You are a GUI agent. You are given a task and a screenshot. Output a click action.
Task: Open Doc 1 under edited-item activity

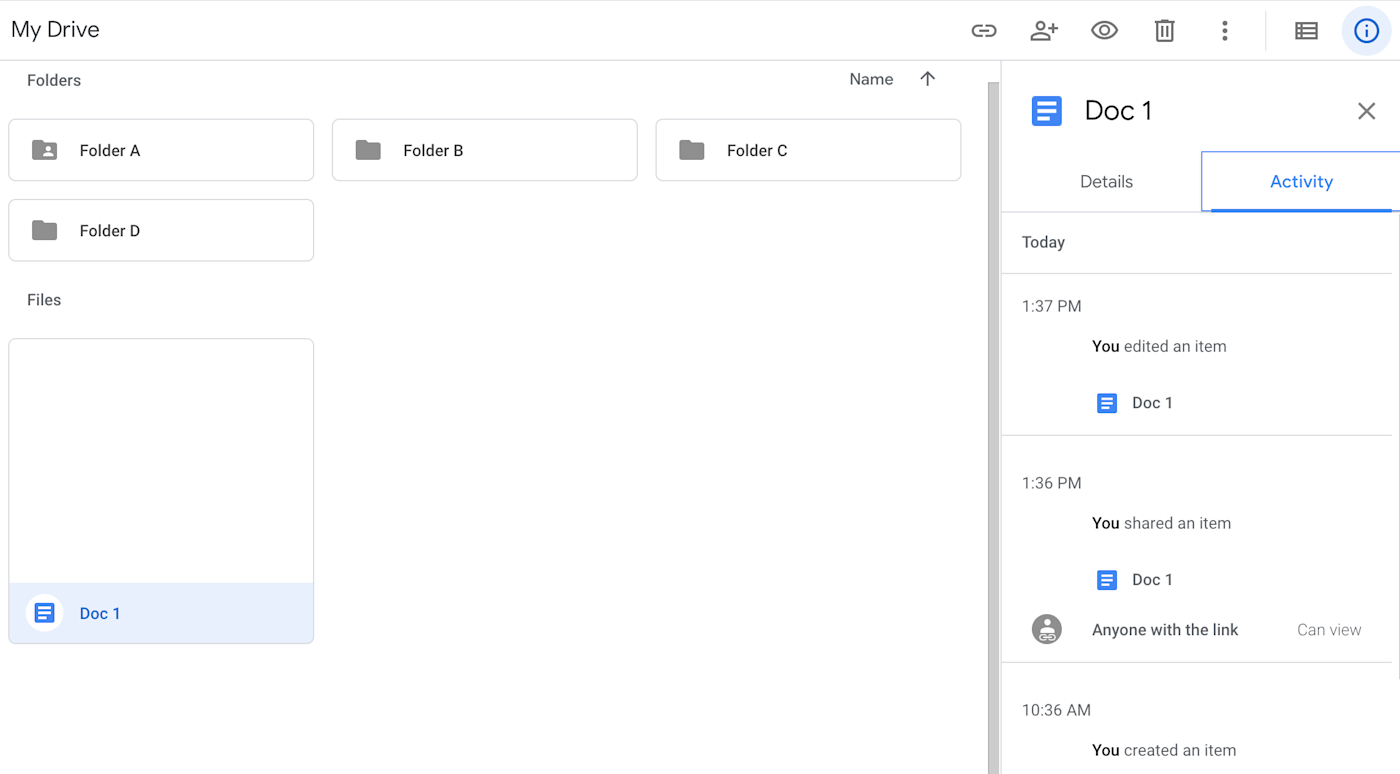pyautogui.click(x=1152, y=403)
